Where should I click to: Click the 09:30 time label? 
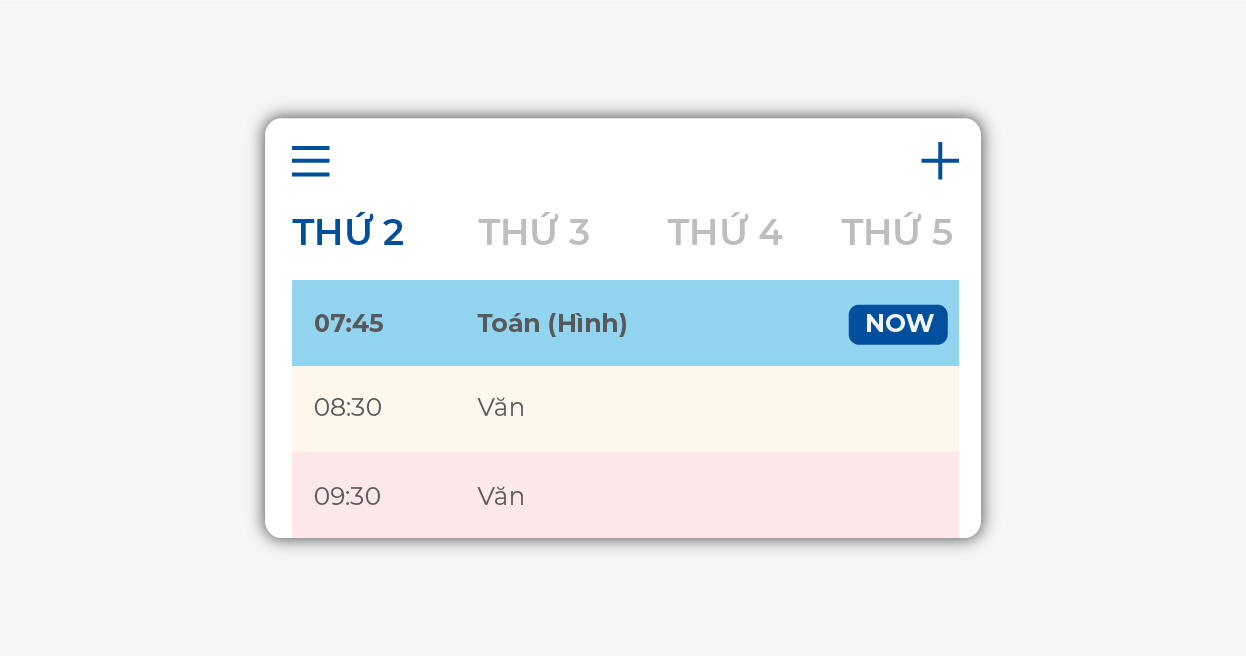pos(348,496)
